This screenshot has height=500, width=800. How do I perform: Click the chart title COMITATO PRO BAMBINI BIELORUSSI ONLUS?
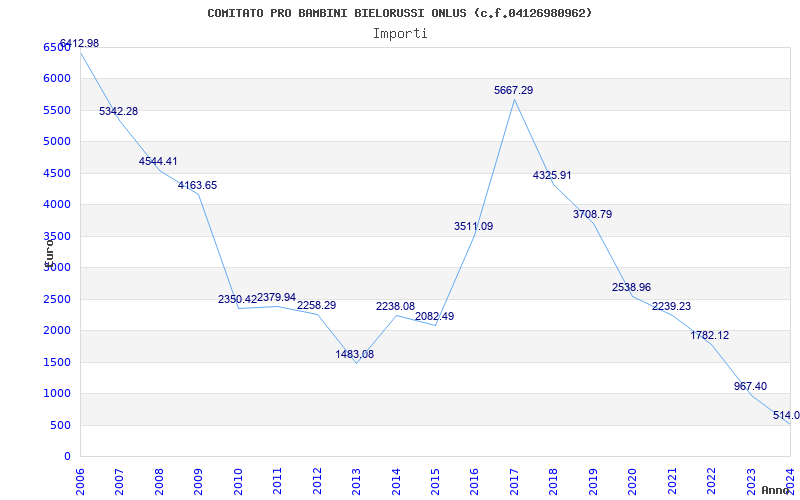coord(399,13)
